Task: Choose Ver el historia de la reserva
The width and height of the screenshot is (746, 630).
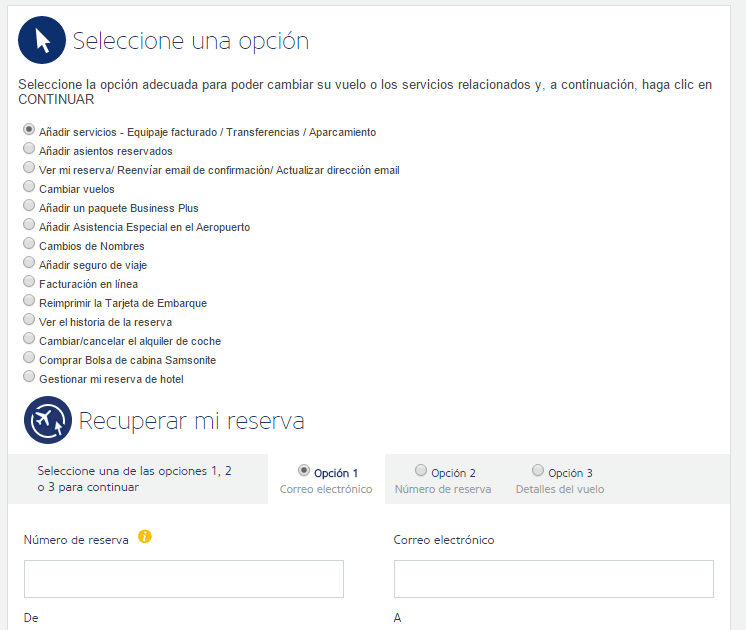Action: [29, 319]
